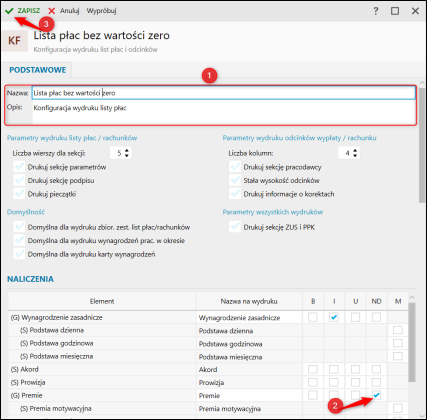Check column ND for Akord row

[x=376, y=369]
